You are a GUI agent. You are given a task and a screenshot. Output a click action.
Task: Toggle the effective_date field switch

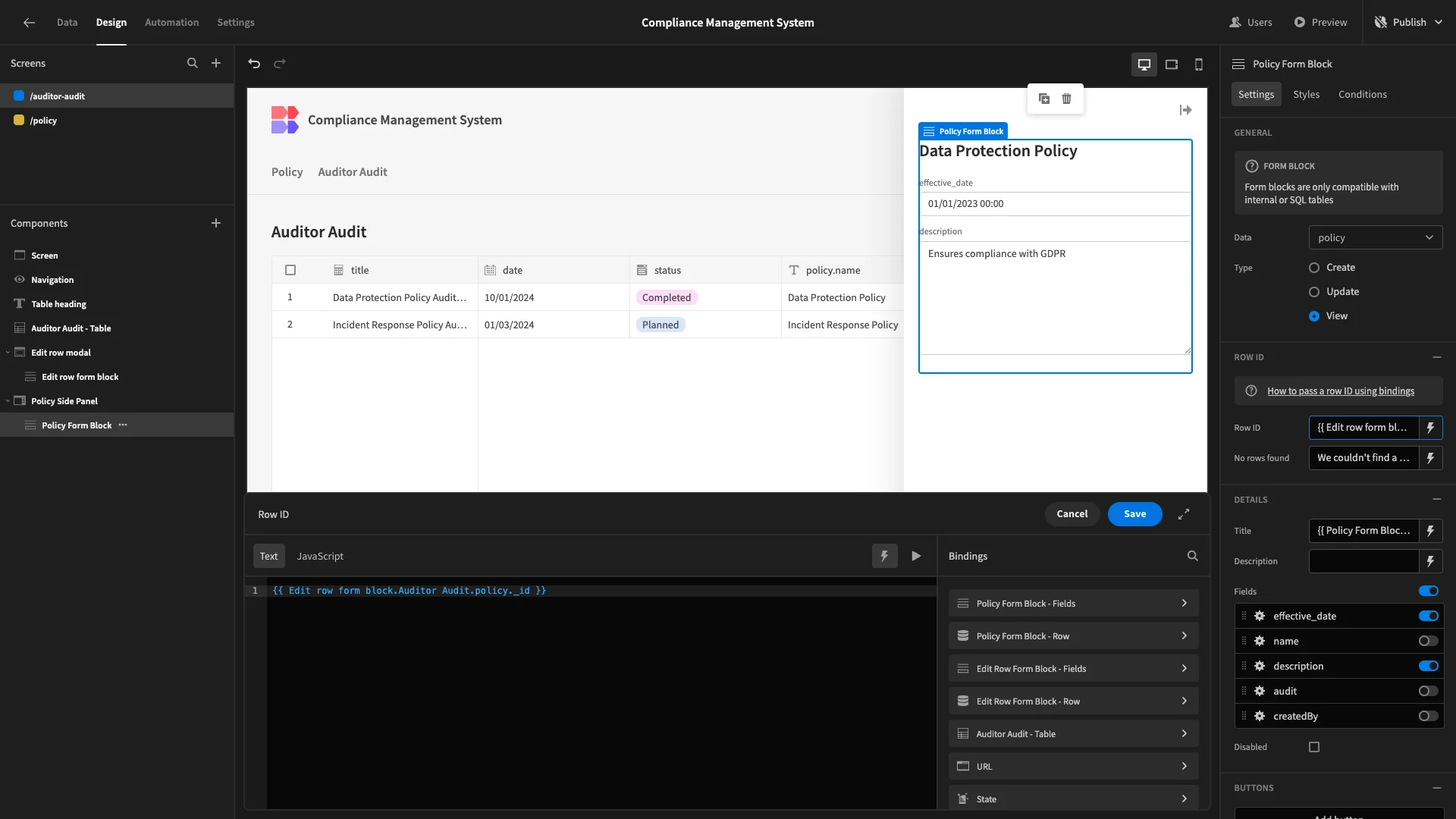click(x=1429, y=616)
